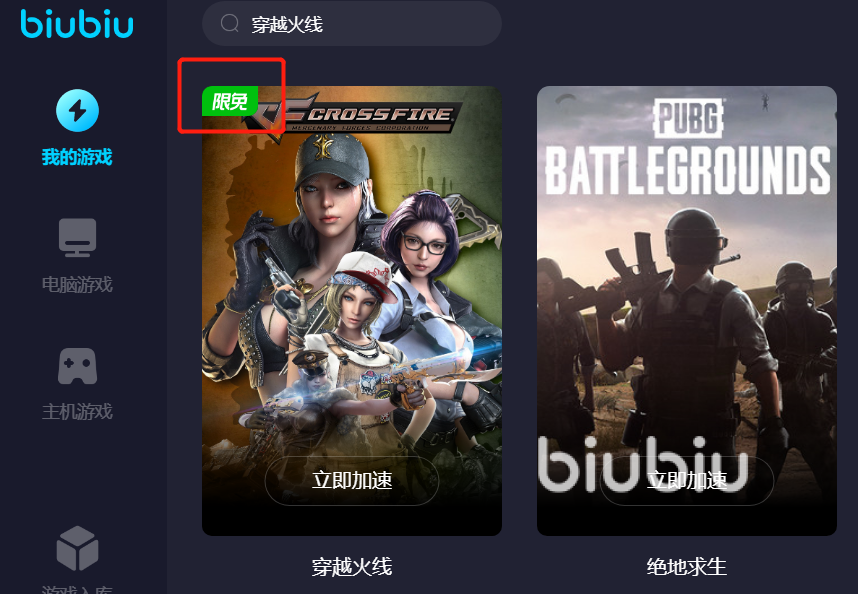Click the 穿越火线 game title
Viewport: 858px width, 594px height.
[x=352, y=567]
